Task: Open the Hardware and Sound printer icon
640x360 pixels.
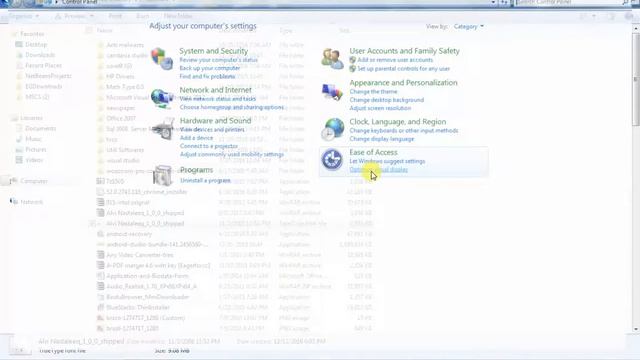Action: 163,130
